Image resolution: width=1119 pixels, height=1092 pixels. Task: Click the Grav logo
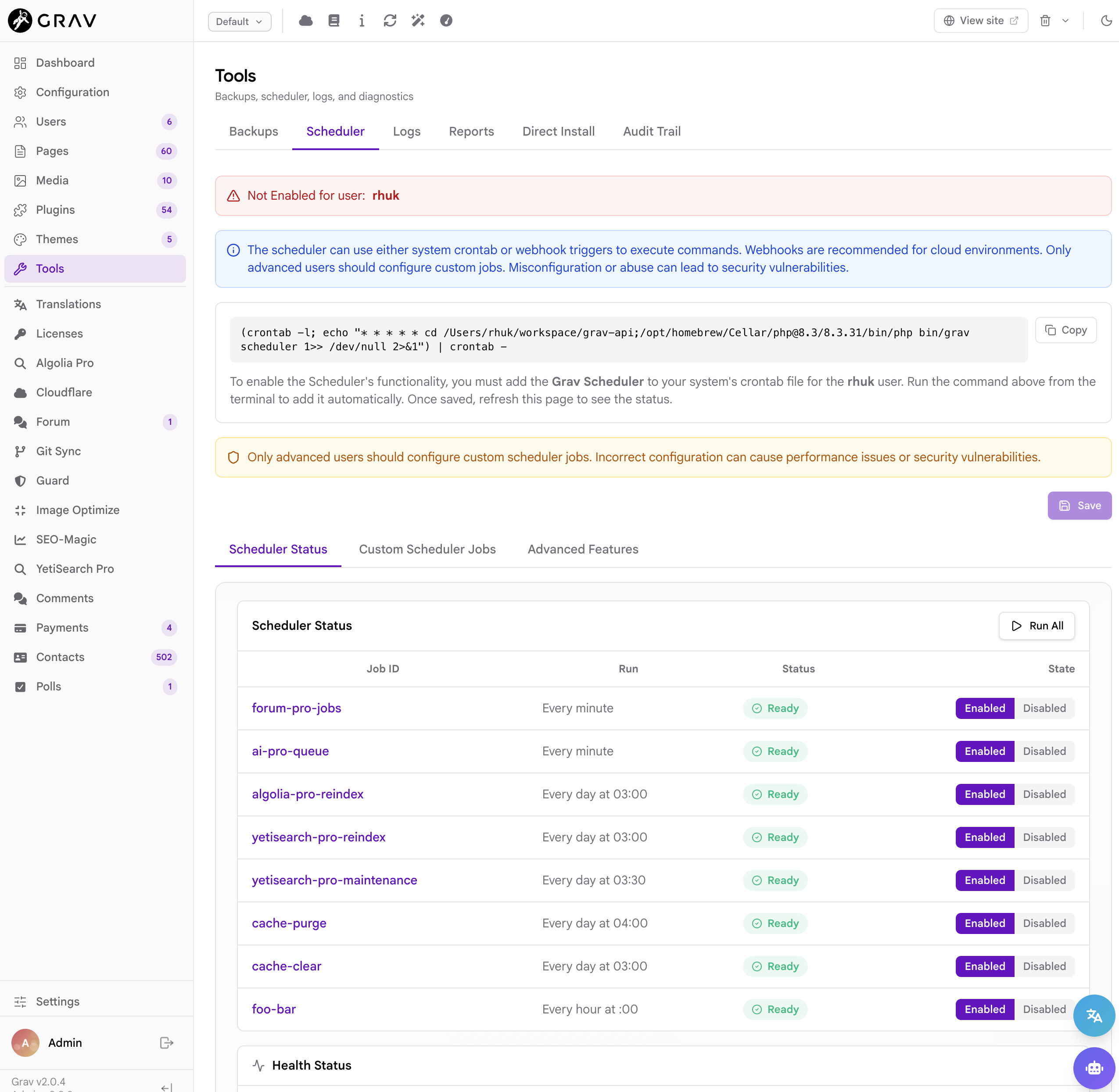pyautogui.click(x=52, y=21)
